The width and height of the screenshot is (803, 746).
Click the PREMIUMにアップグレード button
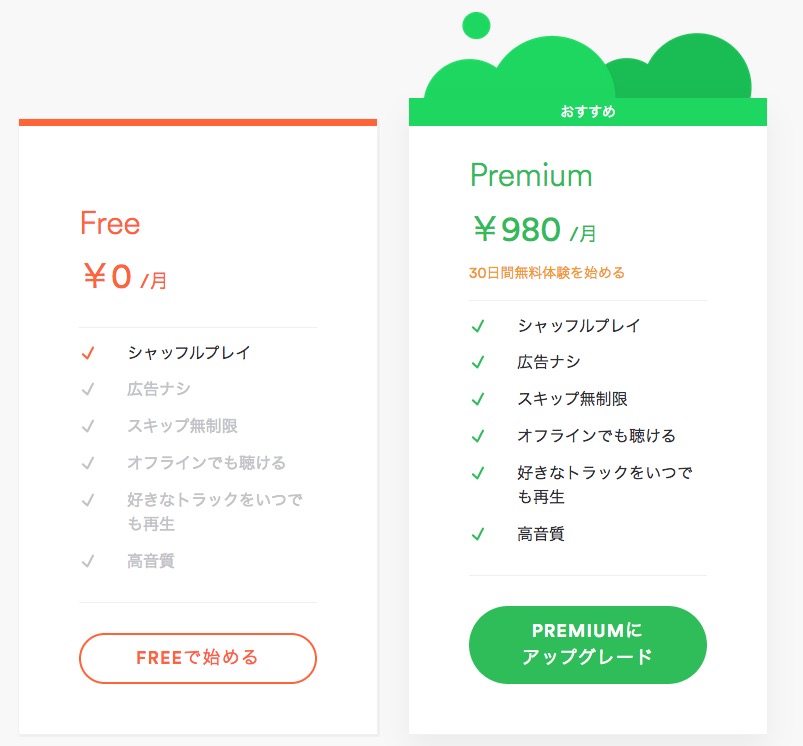(587, 645)
